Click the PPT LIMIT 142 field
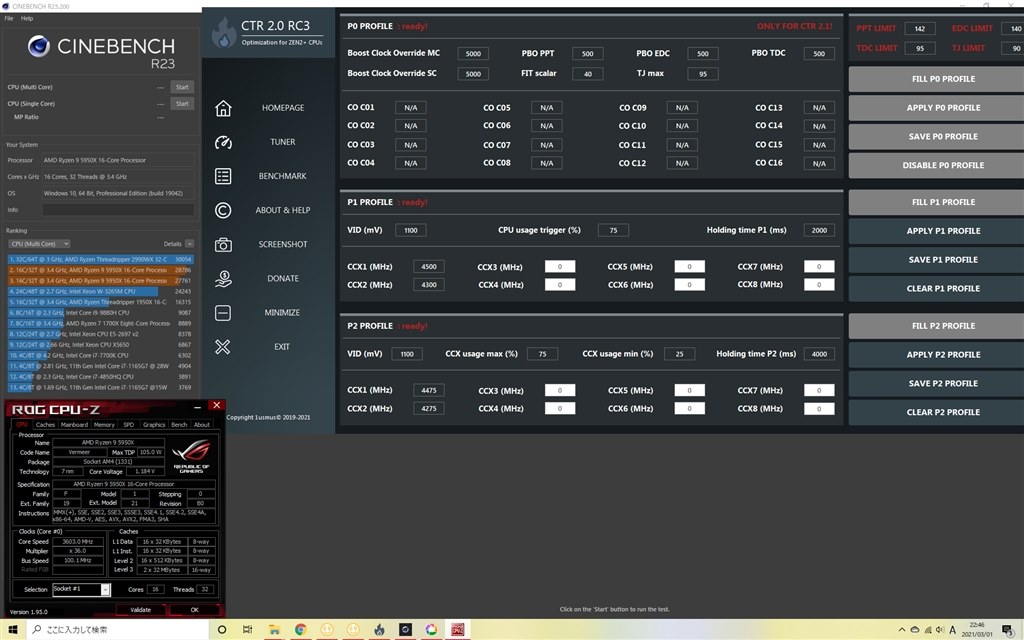Viewport: 1024px width, 640px height. point(920,28)
